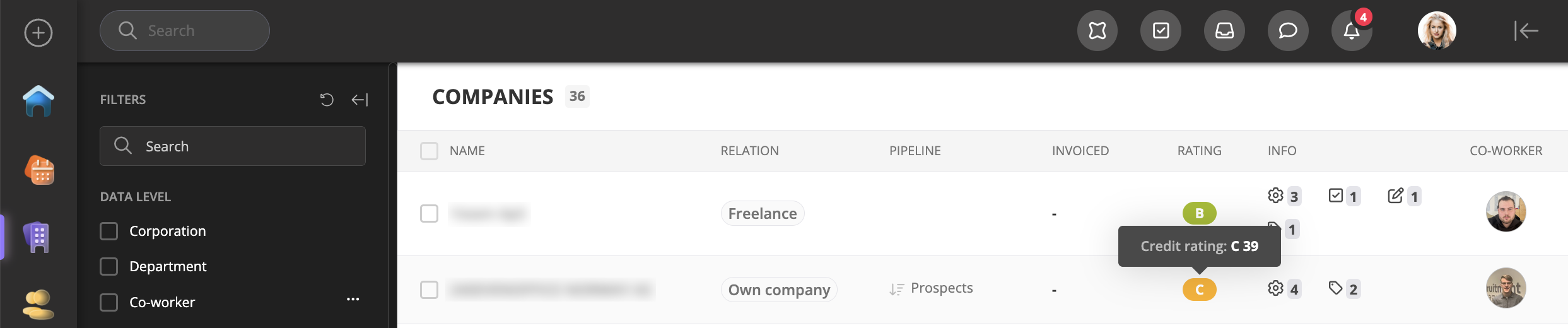Viewport: 1568px width, 328px height.
Task: Open the inbox tray icon in top bar
Action: pos(1224,31)
